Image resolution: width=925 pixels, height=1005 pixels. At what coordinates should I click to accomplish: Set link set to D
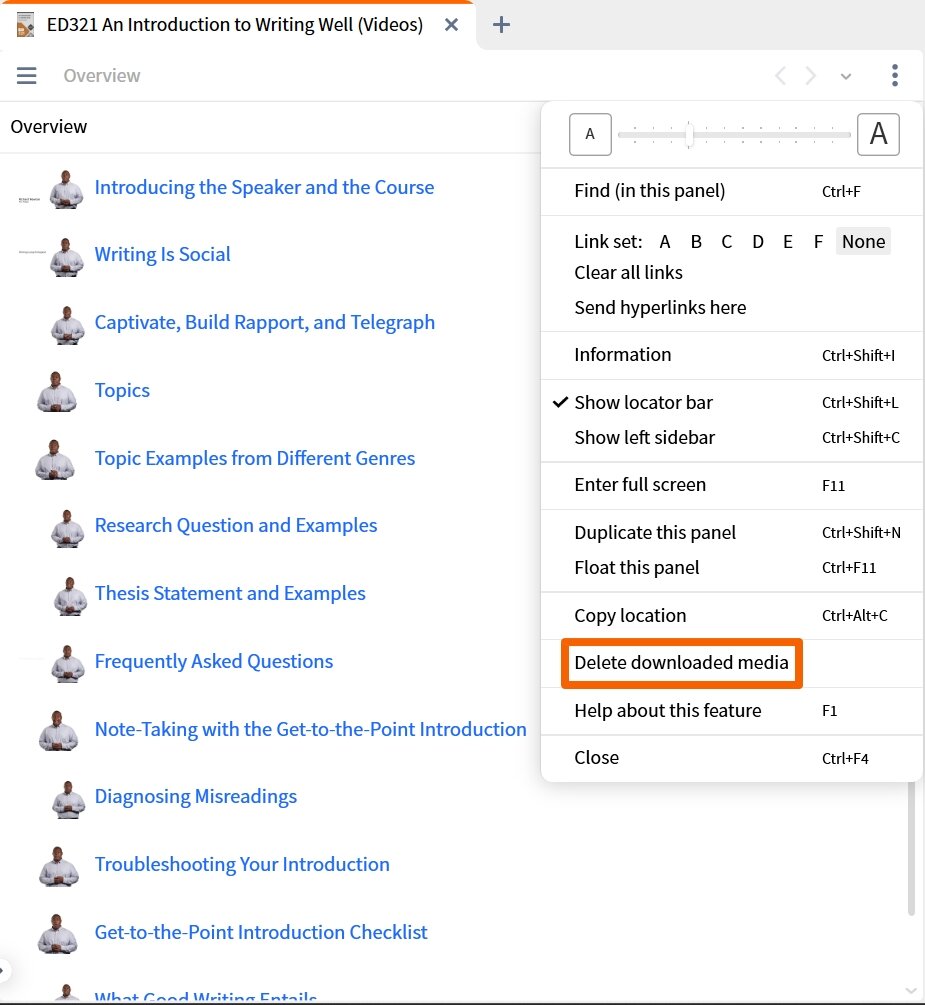click(x=758, y=242)
